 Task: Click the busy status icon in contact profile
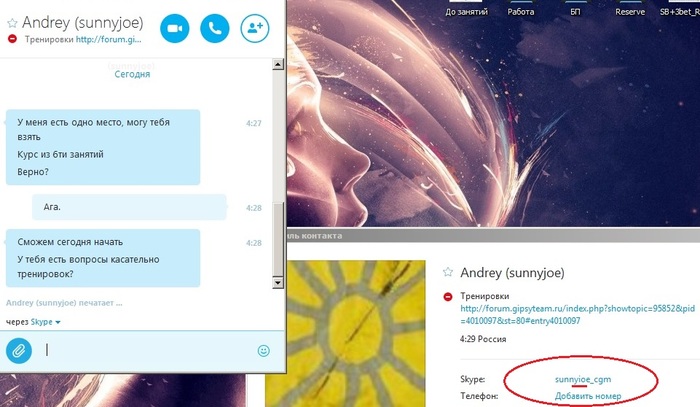click(x=448, y=296)
